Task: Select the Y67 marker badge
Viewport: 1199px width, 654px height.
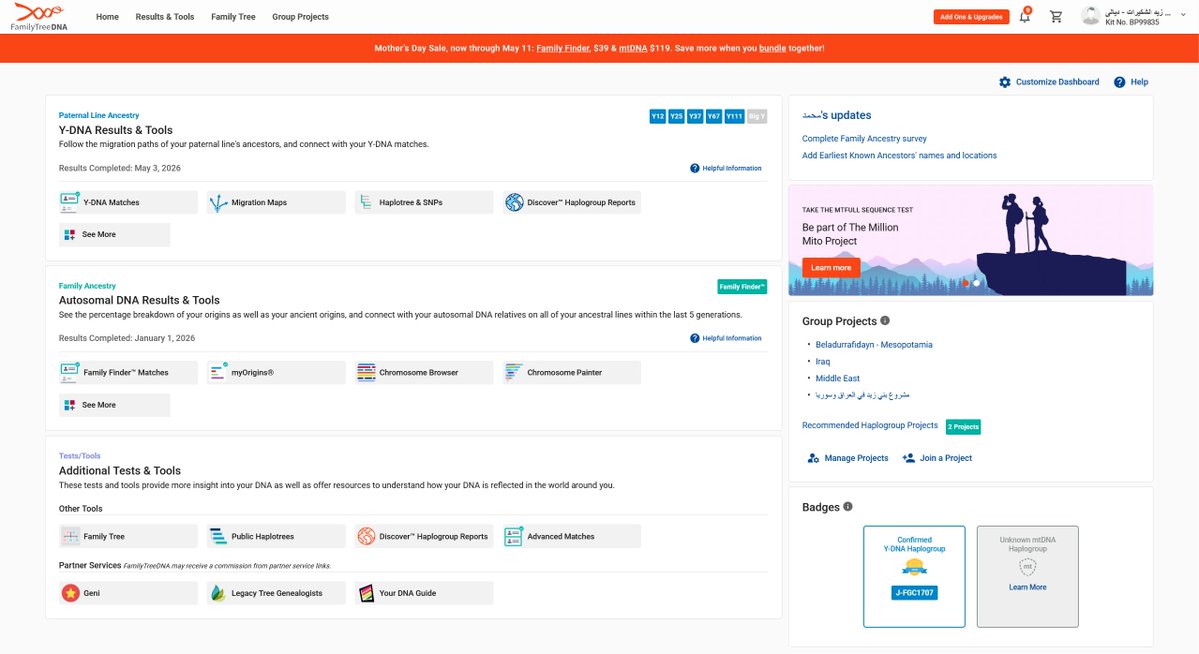Action: coord(713,116)
